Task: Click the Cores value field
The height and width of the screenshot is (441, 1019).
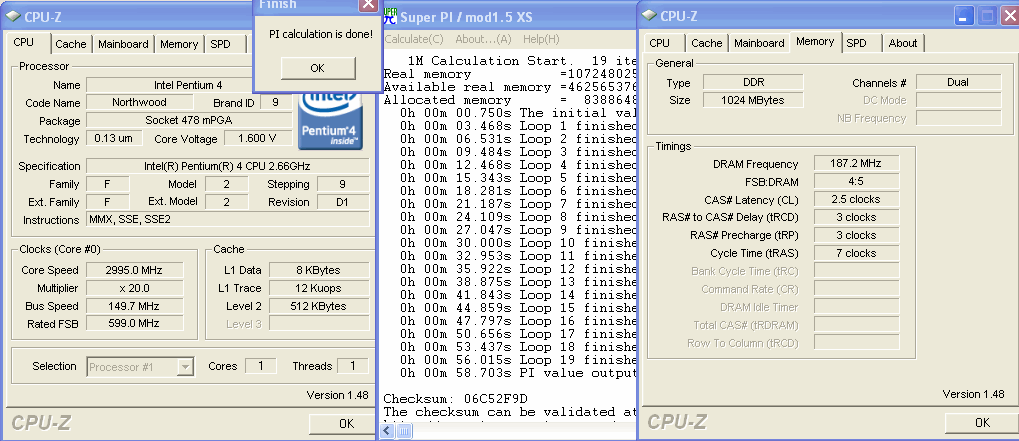Action: [261, 366]
